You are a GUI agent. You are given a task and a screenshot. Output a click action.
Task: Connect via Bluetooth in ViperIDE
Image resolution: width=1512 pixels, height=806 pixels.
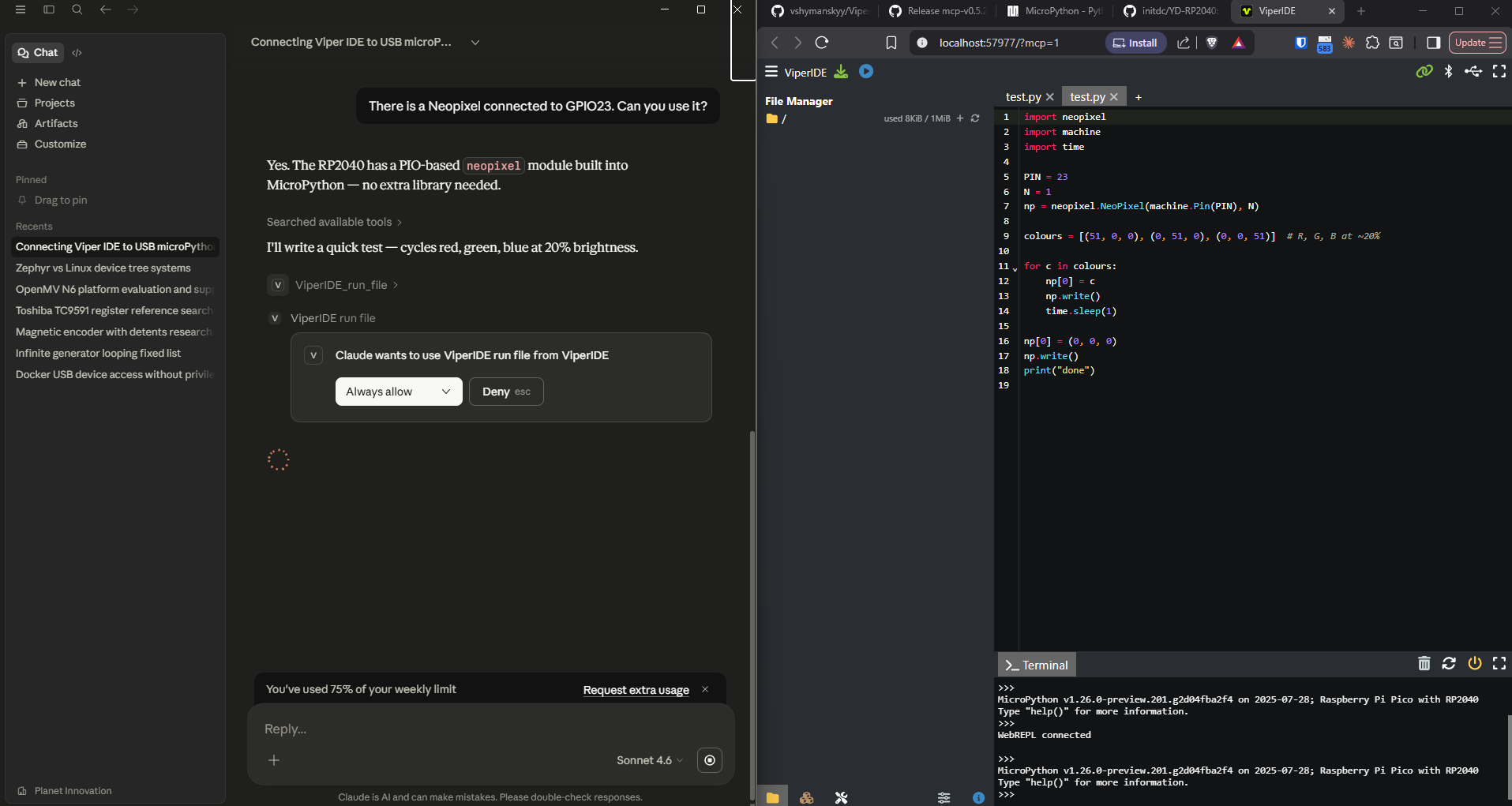(1449, 71)
